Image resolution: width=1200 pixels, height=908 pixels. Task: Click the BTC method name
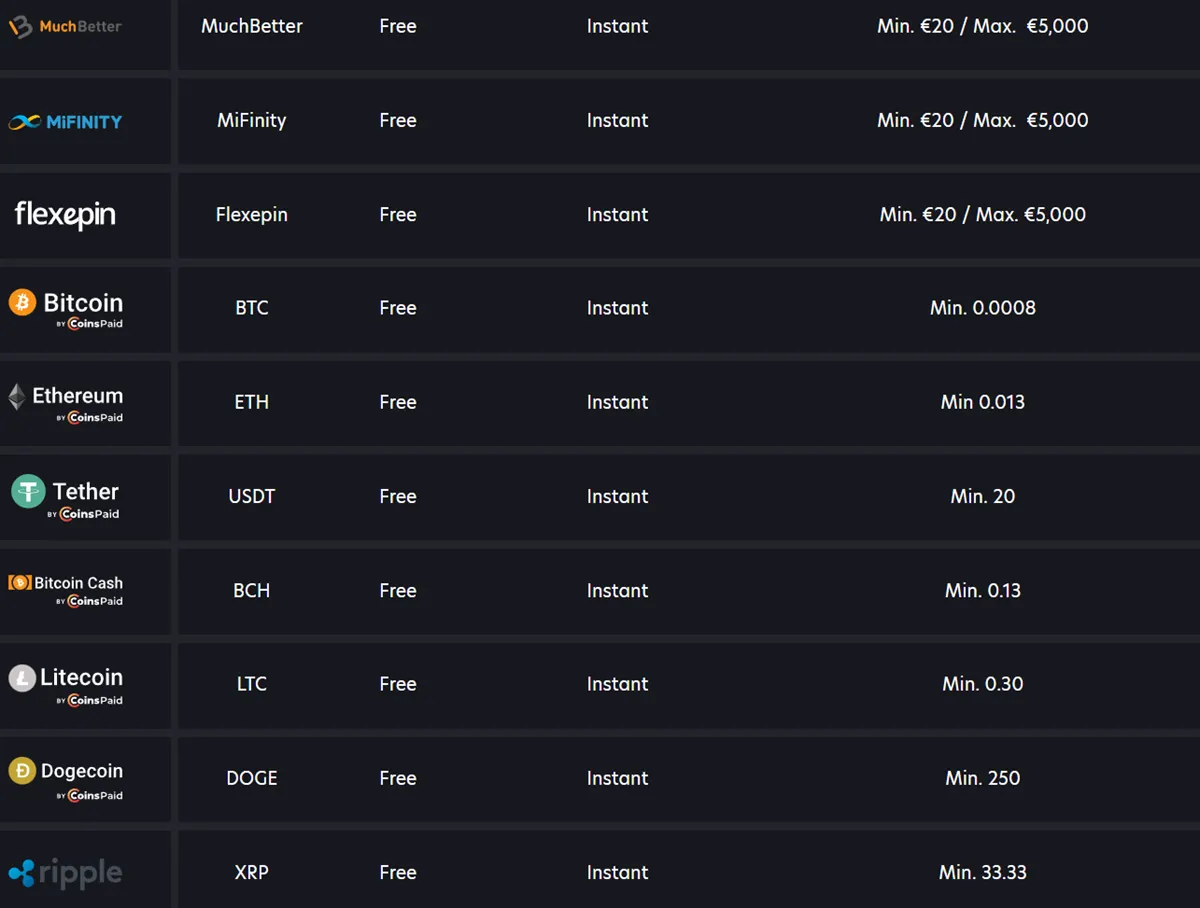coord(252,308)
